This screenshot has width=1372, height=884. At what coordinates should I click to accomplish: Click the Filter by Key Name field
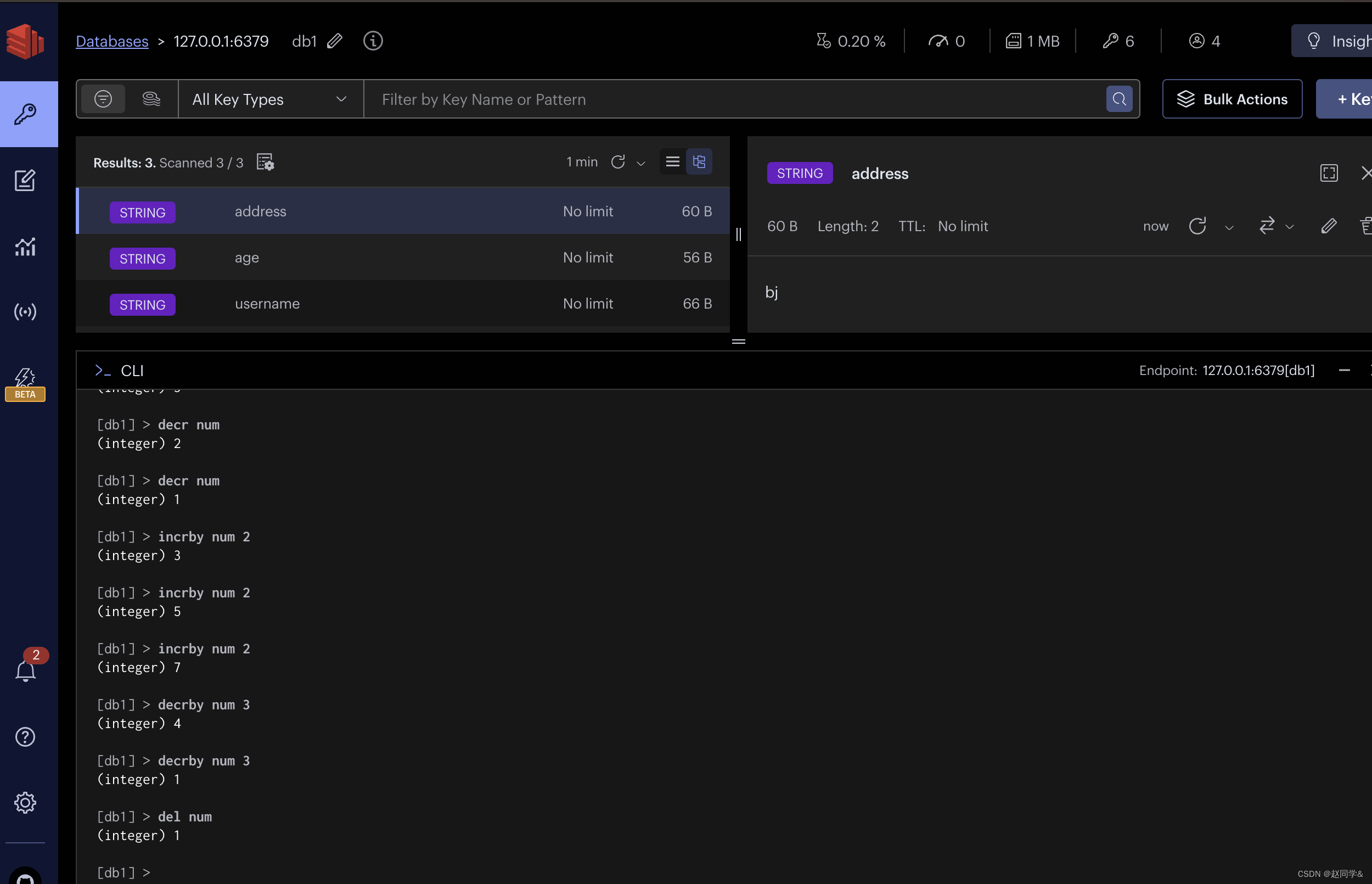click(x=734, y=99)
